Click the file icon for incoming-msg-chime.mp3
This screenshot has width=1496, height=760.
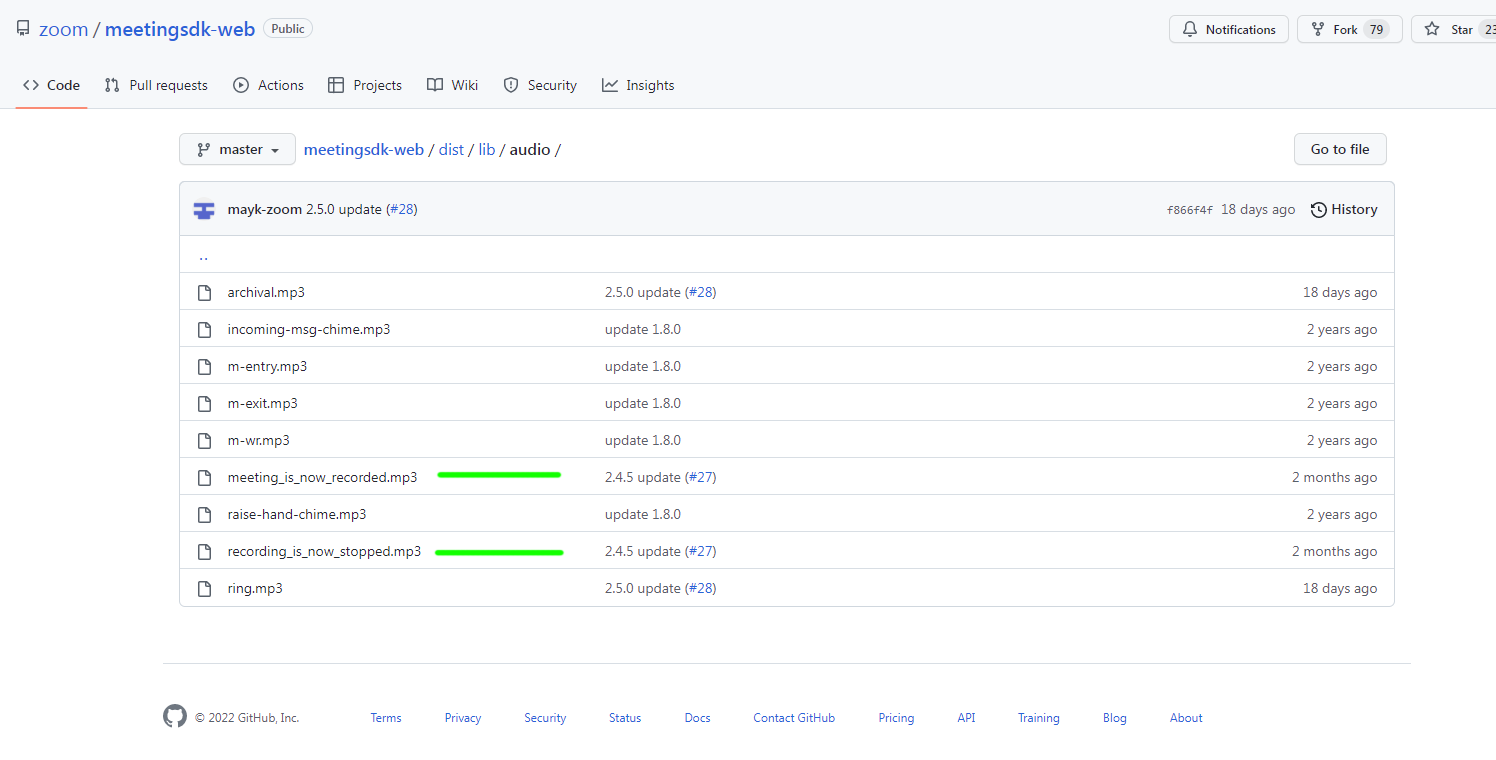coord(205,330)
